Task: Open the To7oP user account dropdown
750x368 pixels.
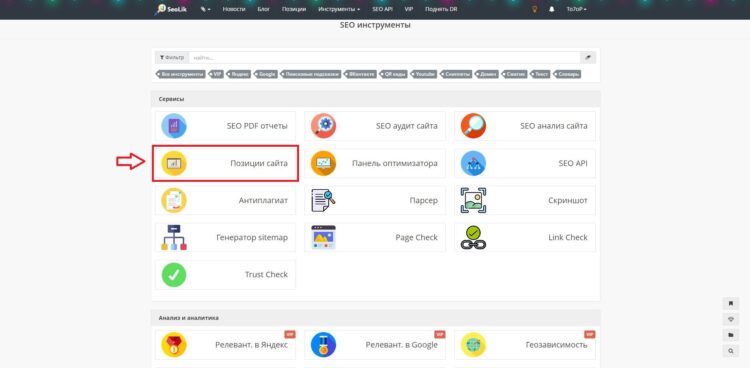Action: pyautogui.click(x=576, y=9)
